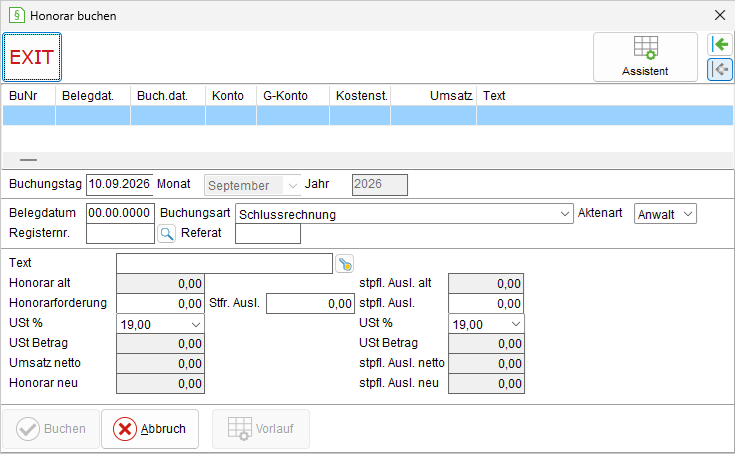The width and height of the screenshot is (735, 454).
Task: Click the Registernr. magnifier search icon
Action: click(166, 233)
